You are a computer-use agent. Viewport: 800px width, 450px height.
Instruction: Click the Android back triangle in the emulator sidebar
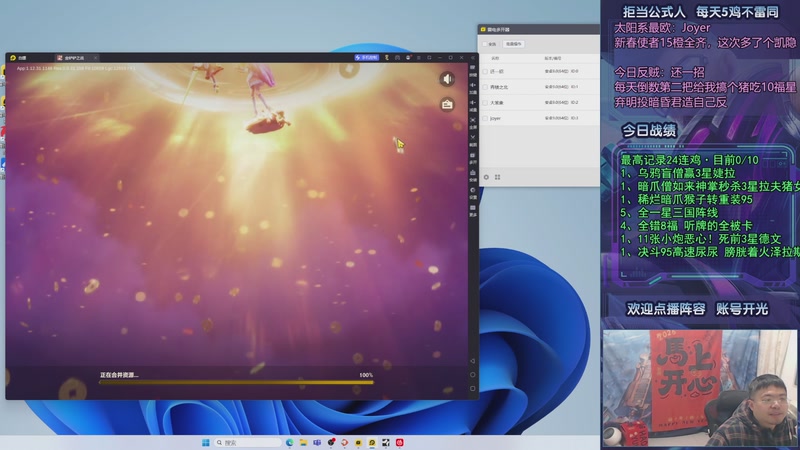coord(472,361)
